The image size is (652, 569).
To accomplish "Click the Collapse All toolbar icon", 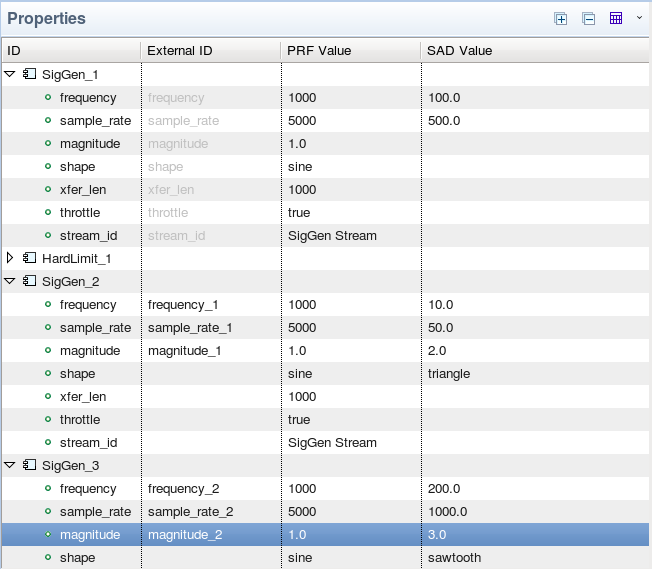I will point(588,19).
